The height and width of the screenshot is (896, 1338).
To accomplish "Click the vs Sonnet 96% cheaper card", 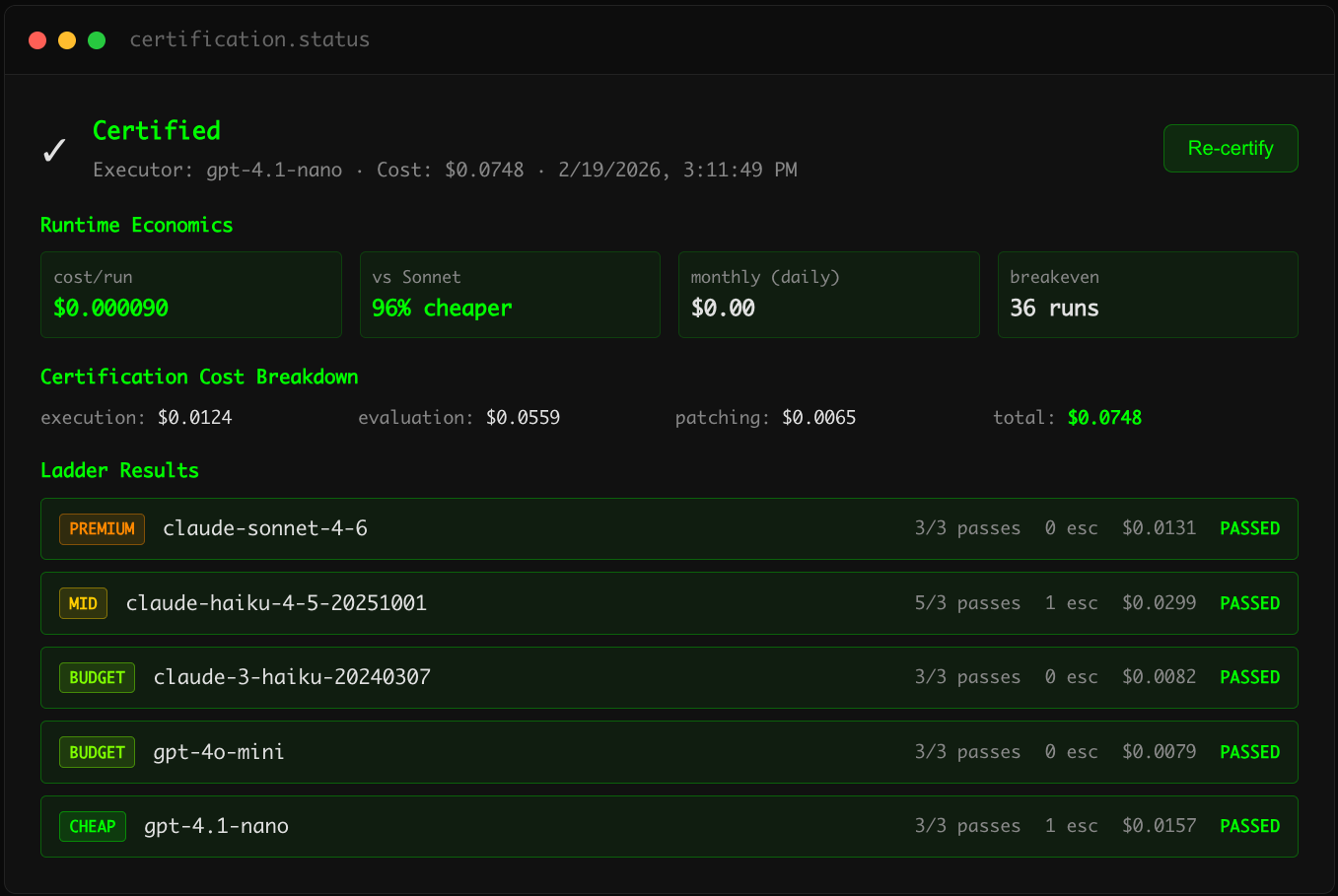I will click(x=510, y=295).
